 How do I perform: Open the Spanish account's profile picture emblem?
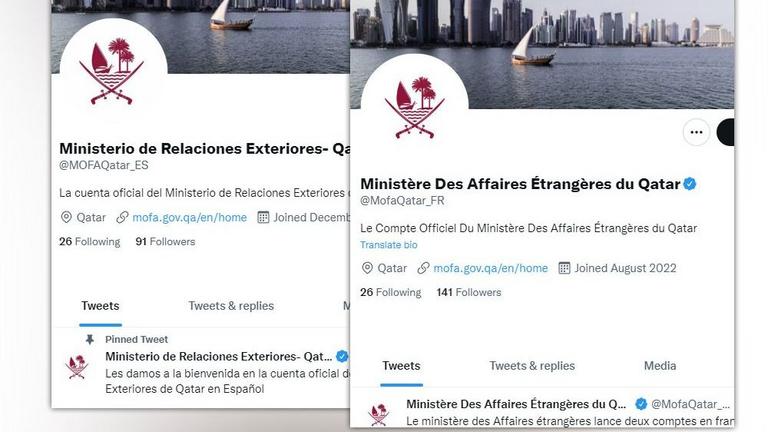(x=113, y=71)
